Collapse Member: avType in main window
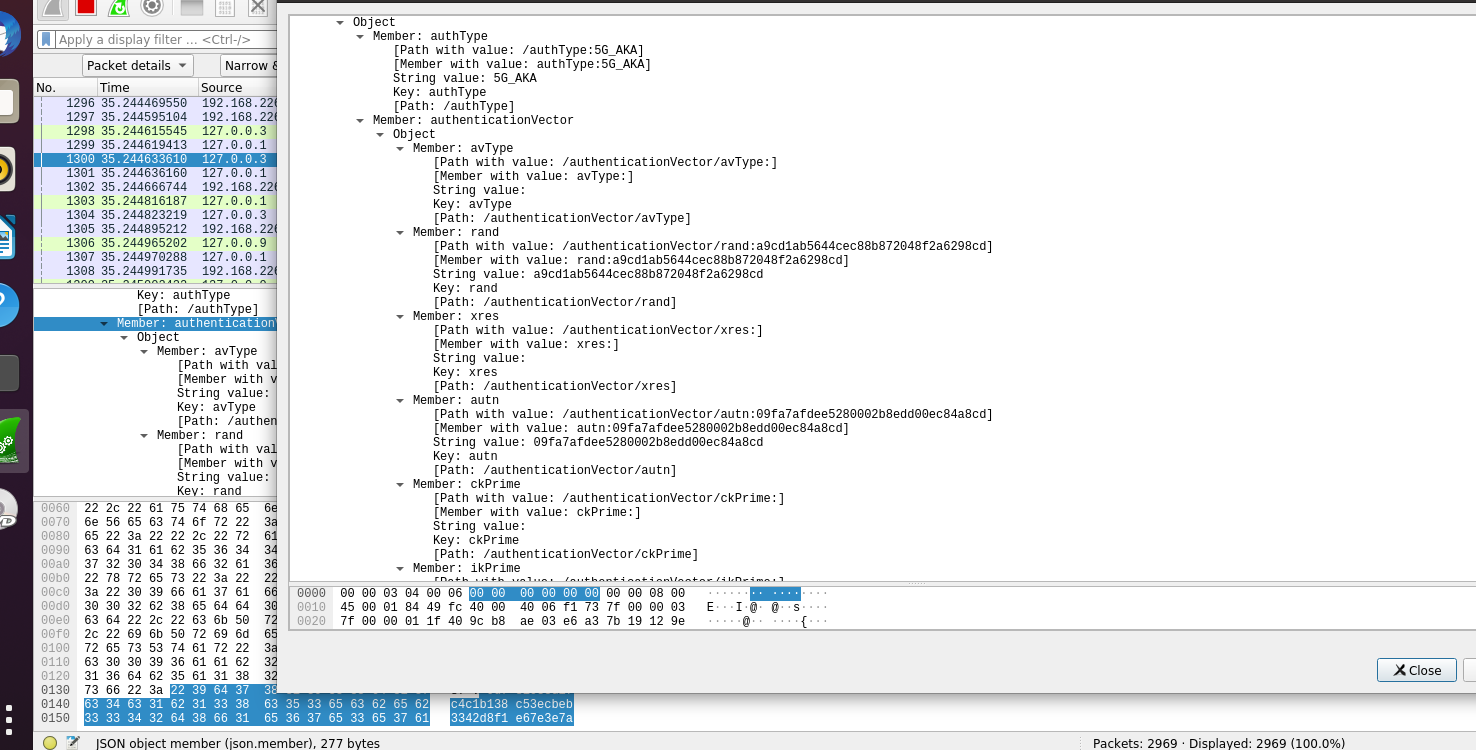The height and width of the screenshot is (750, 1476). coord(145,351)
